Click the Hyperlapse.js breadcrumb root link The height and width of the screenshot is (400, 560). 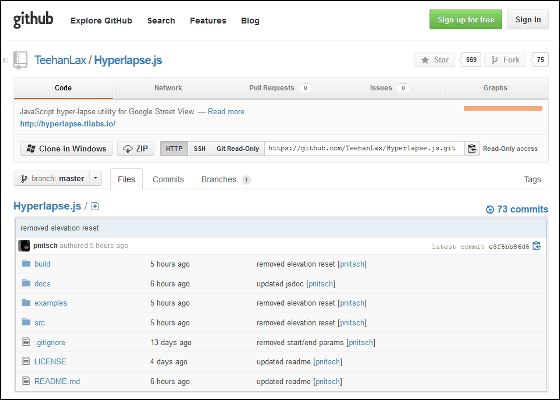coord(48,206)
